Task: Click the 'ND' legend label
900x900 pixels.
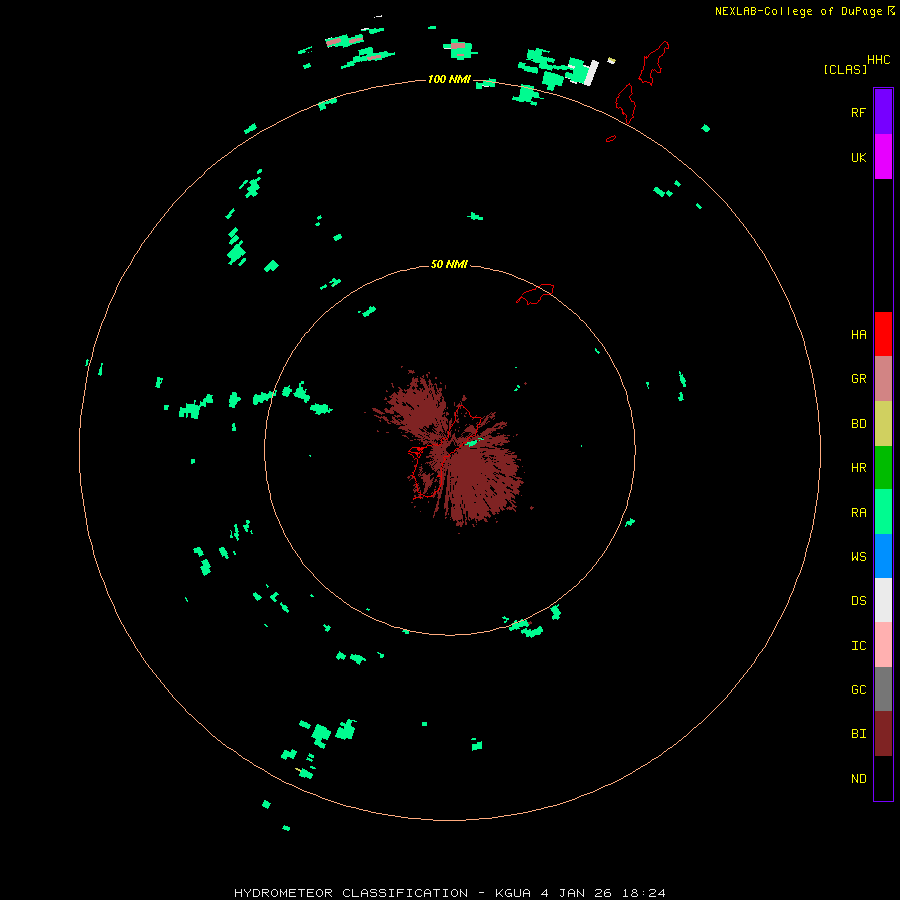Action: click(858, 779)
